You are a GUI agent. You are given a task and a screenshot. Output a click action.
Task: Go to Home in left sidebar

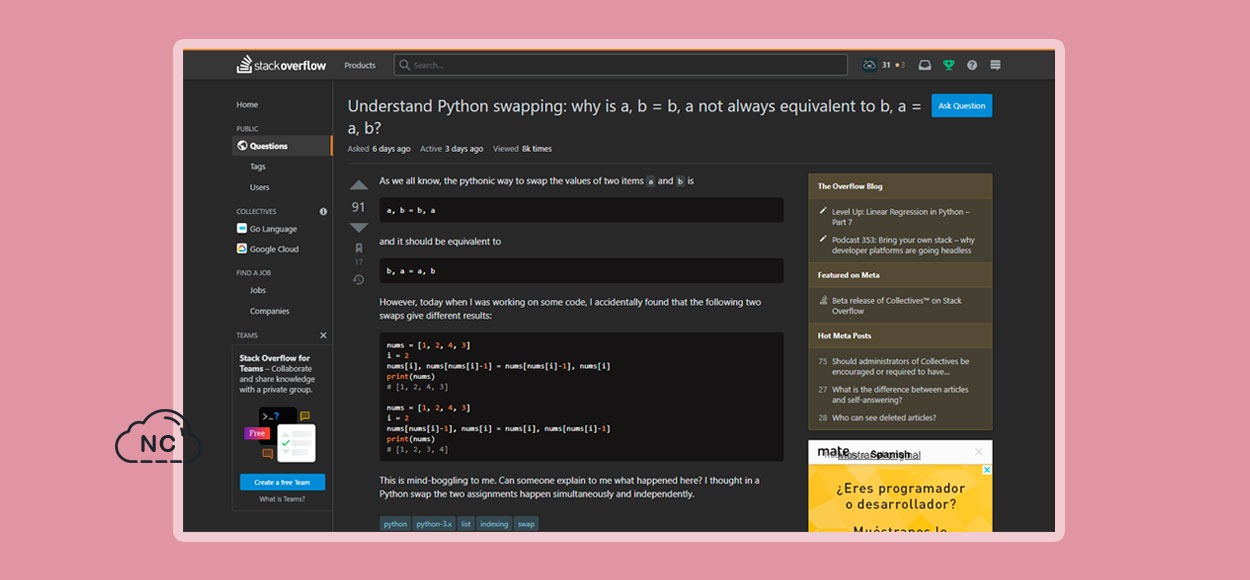click(x=247, y=104)
